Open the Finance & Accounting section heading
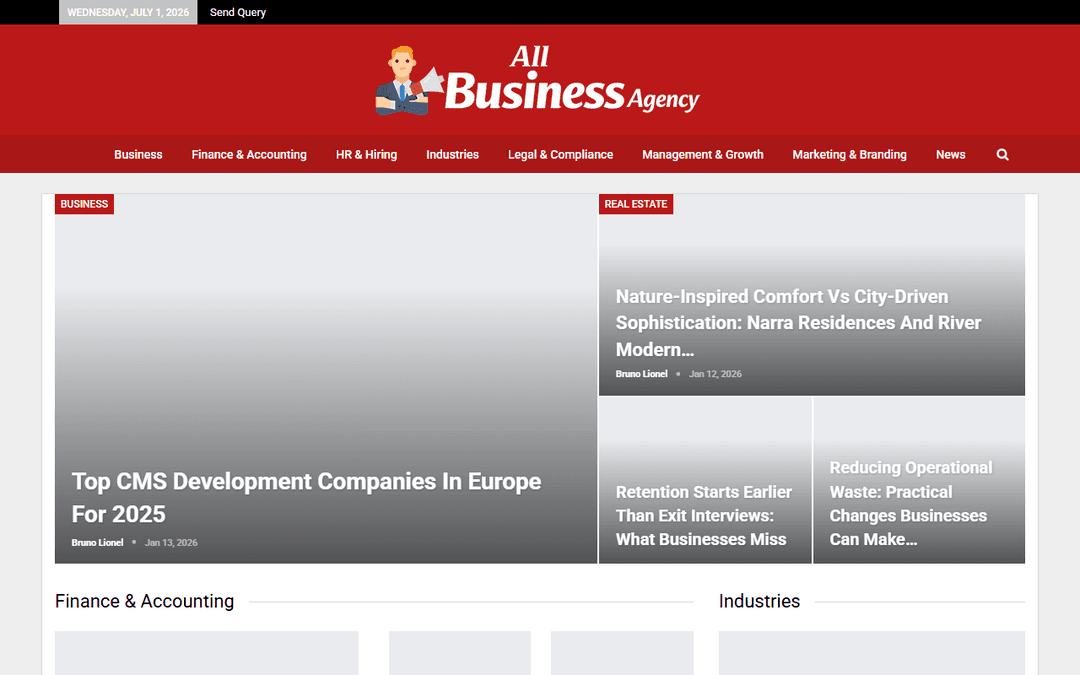Viewport: 1080px width, 675px height. coord(145,601)
